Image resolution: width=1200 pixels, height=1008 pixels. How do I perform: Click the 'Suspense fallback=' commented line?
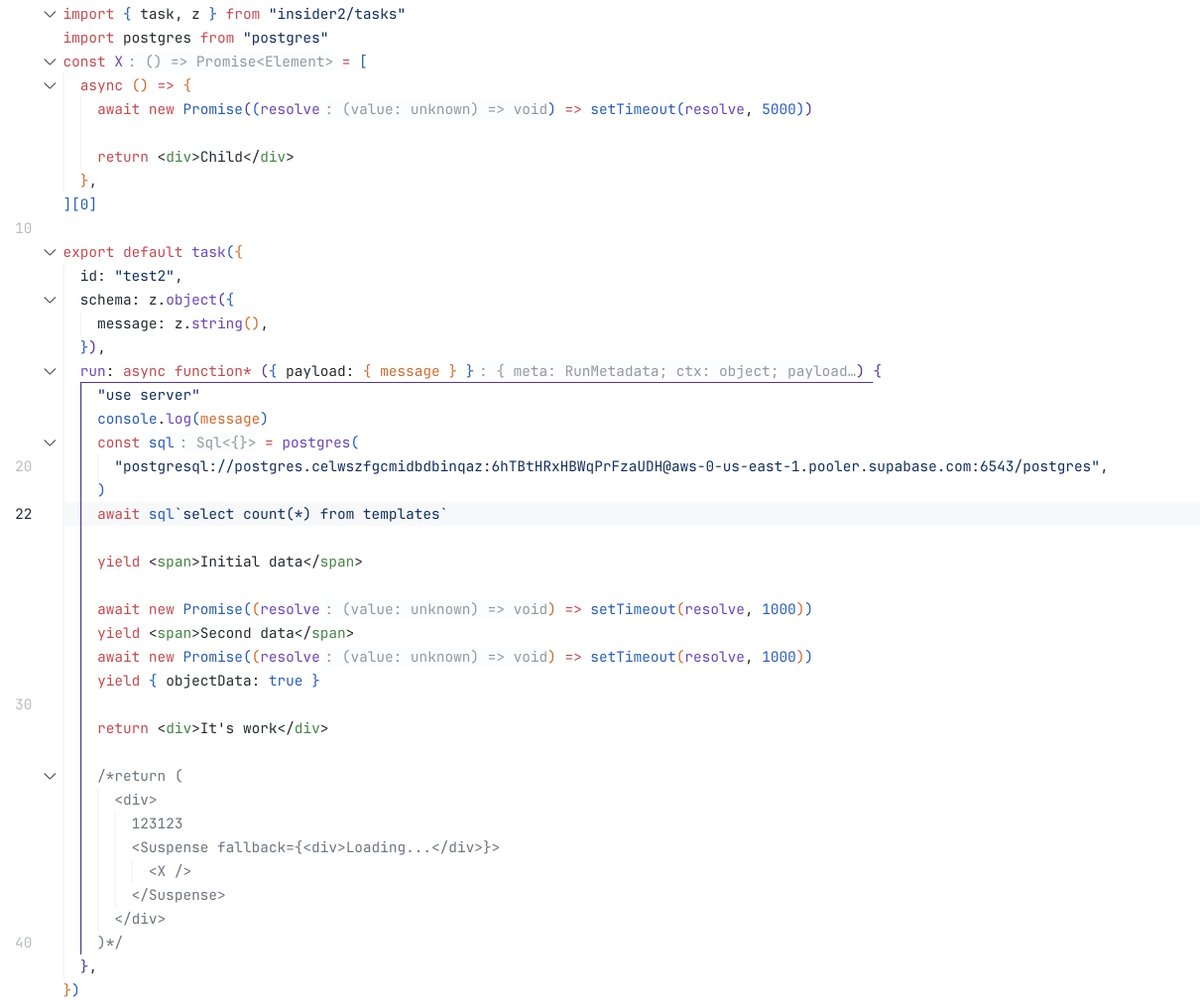click(x=315, y=847)
